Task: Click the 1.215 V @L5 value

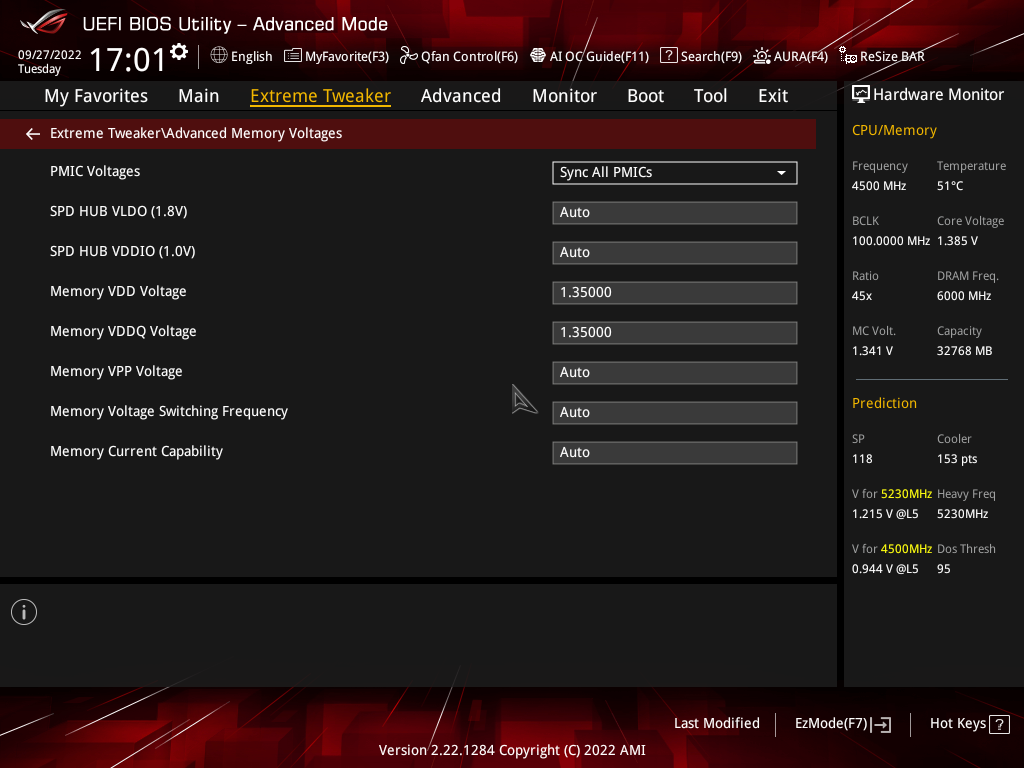Action: pyautogui.click(x=885, y=514)
